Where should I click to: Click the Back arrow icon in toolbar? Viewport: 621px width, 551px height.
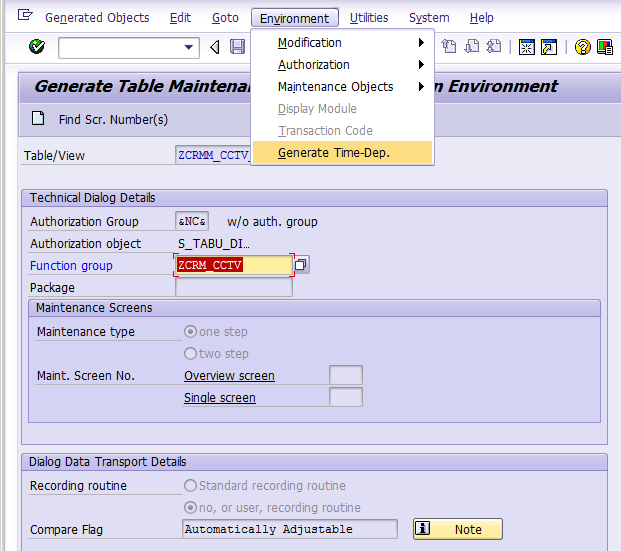pyautogui.click(x=215, y=47)
